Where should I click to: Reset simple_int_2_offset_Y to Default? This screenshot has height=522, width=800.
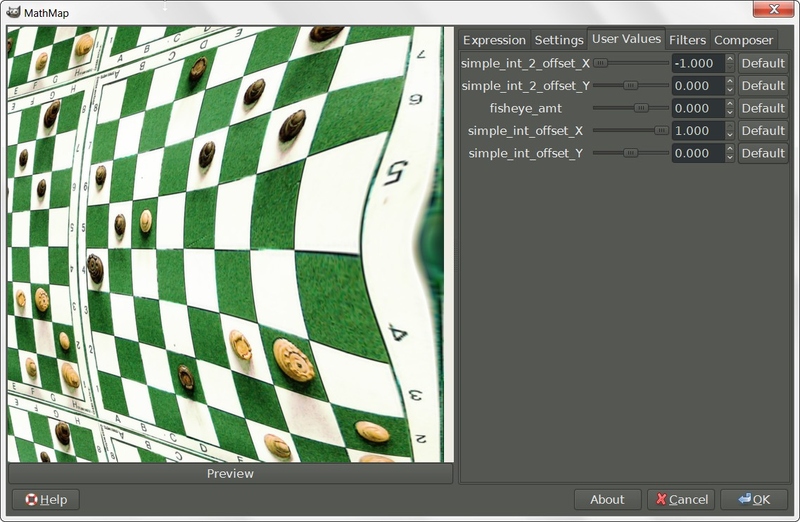(x=763, y=86)
